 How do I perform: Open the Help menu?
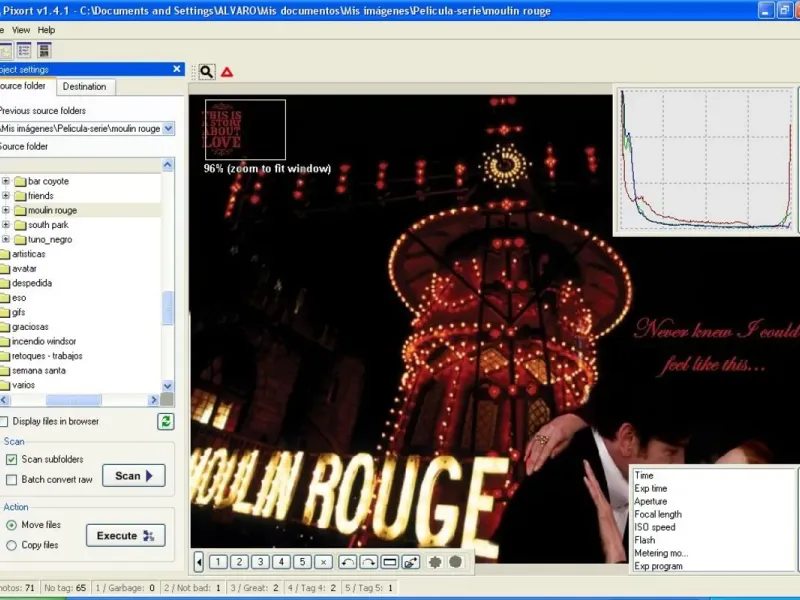(x=46, y=30)
